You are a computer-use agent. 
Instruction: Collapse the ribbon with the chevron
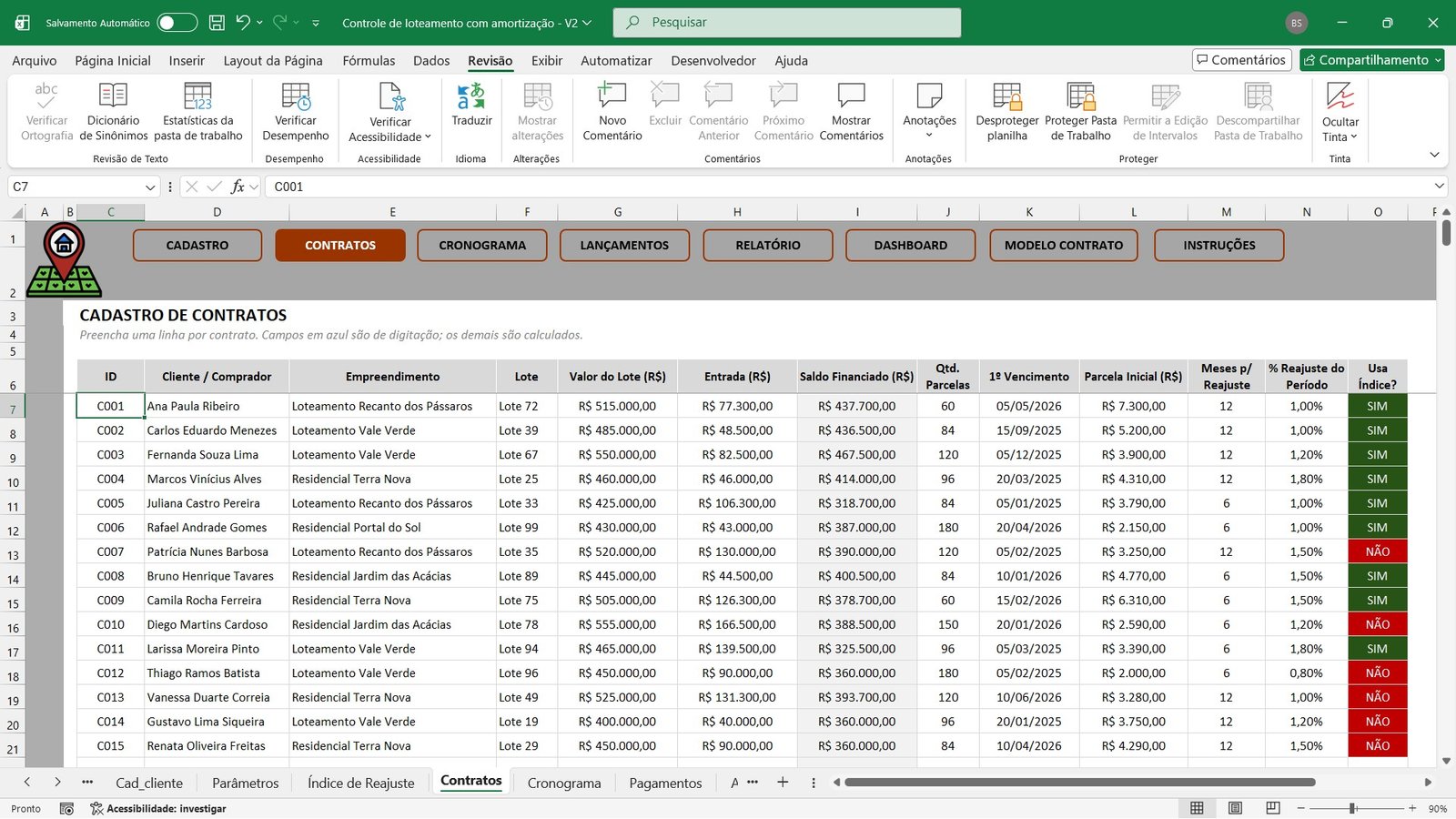[1434, 155]
